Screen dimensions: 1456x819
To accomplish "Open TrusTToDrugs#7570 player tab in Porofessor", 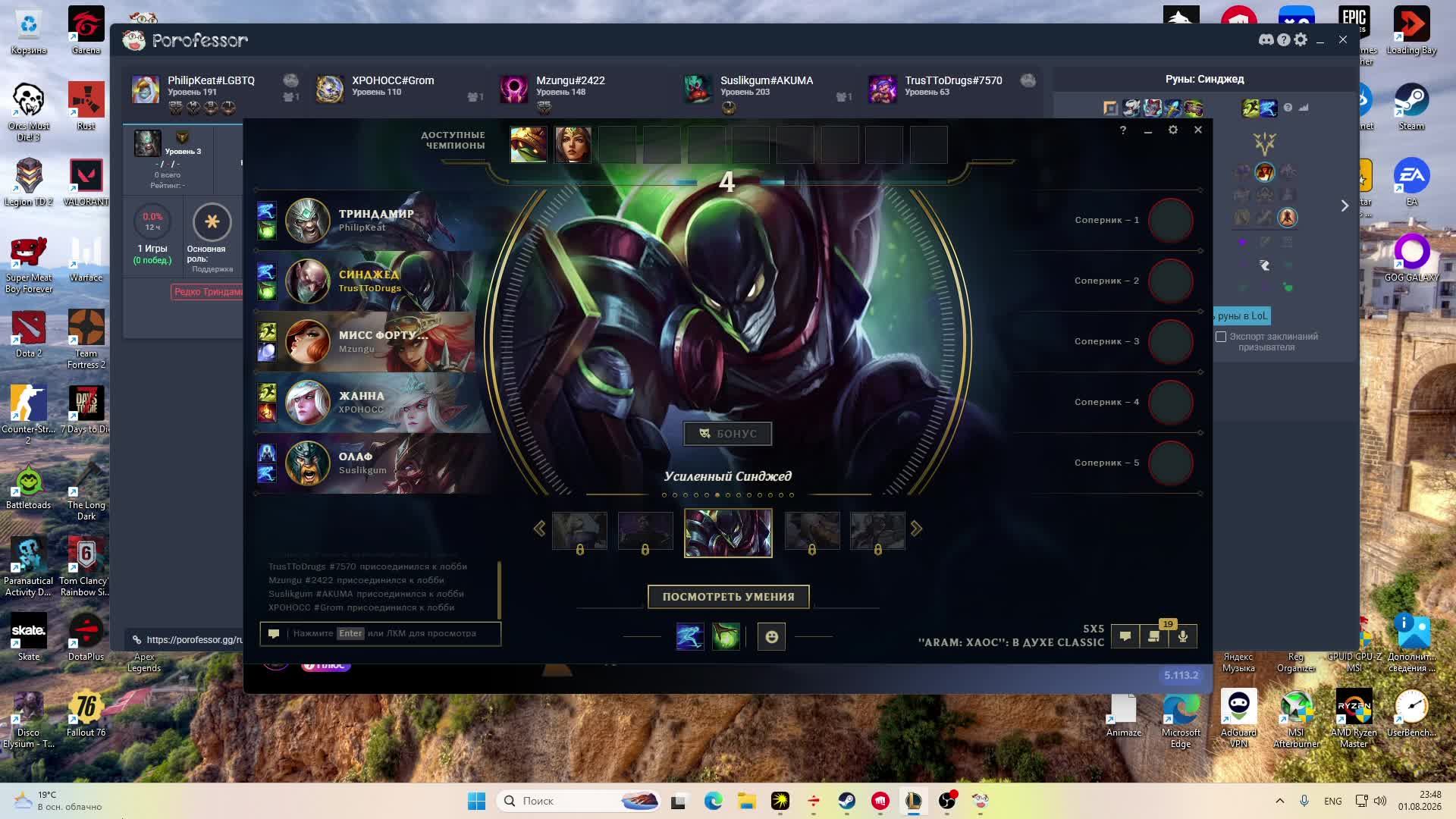I will (x=952, y=93).
